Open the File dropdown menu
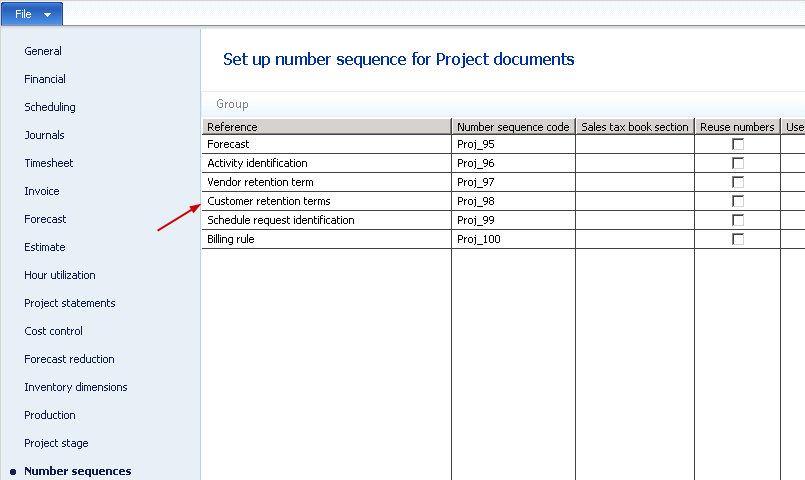This screenshot has height=480, width=805. (x=32, y=13)
